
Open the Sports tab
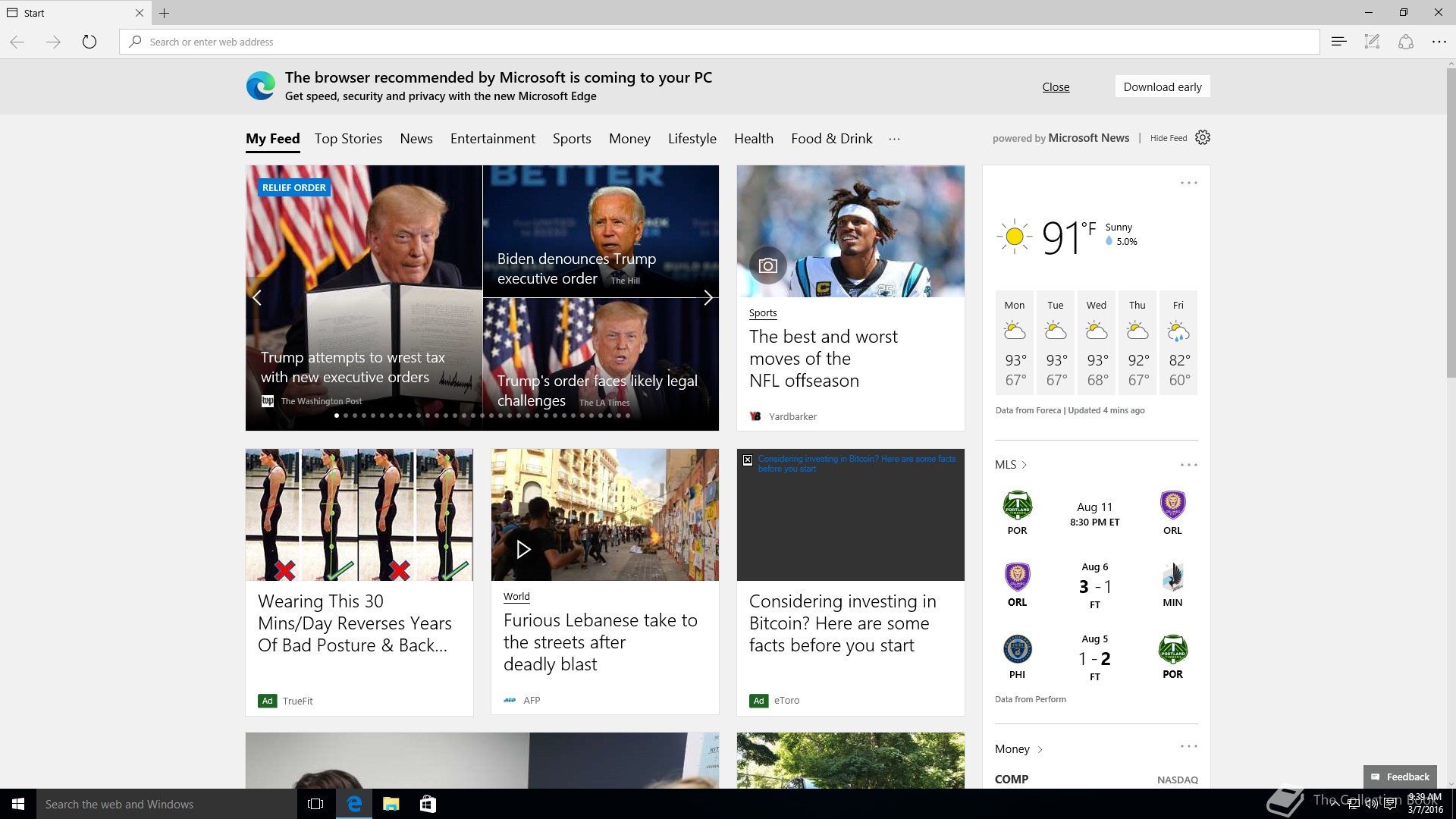tap(572, 139)
